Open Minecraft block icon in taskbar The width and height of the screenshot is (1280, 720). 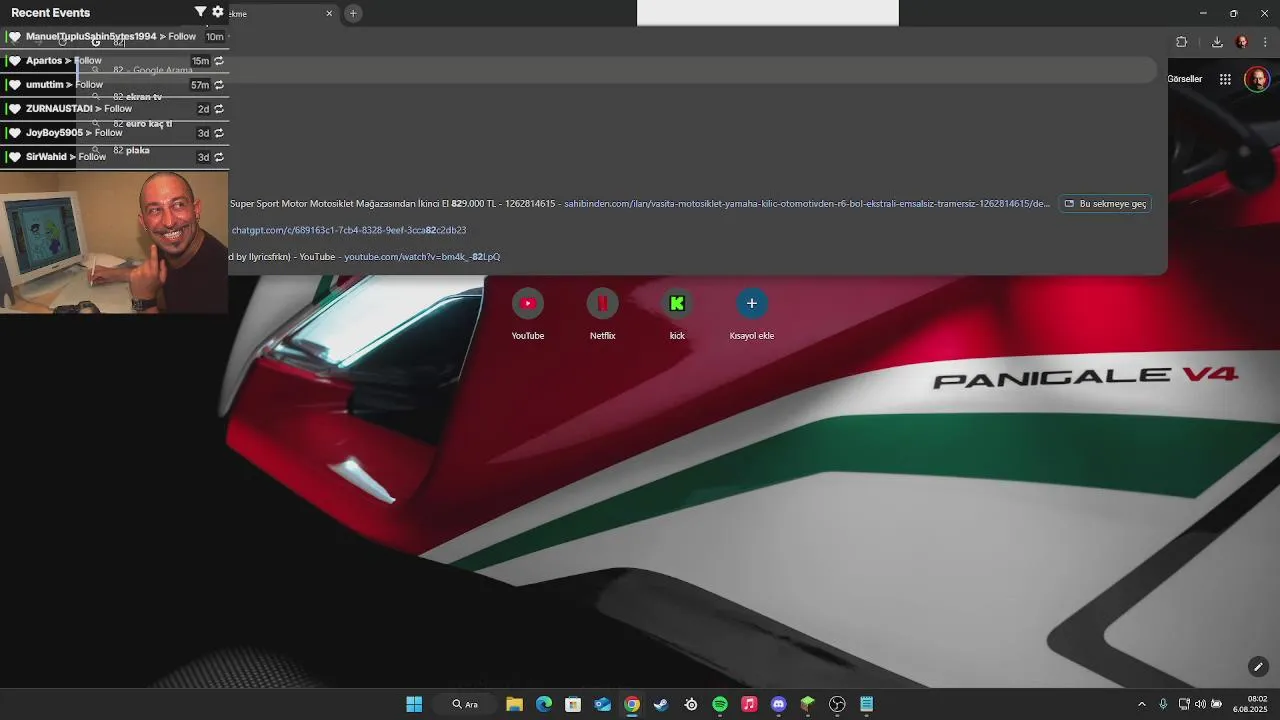pos(808,704)
